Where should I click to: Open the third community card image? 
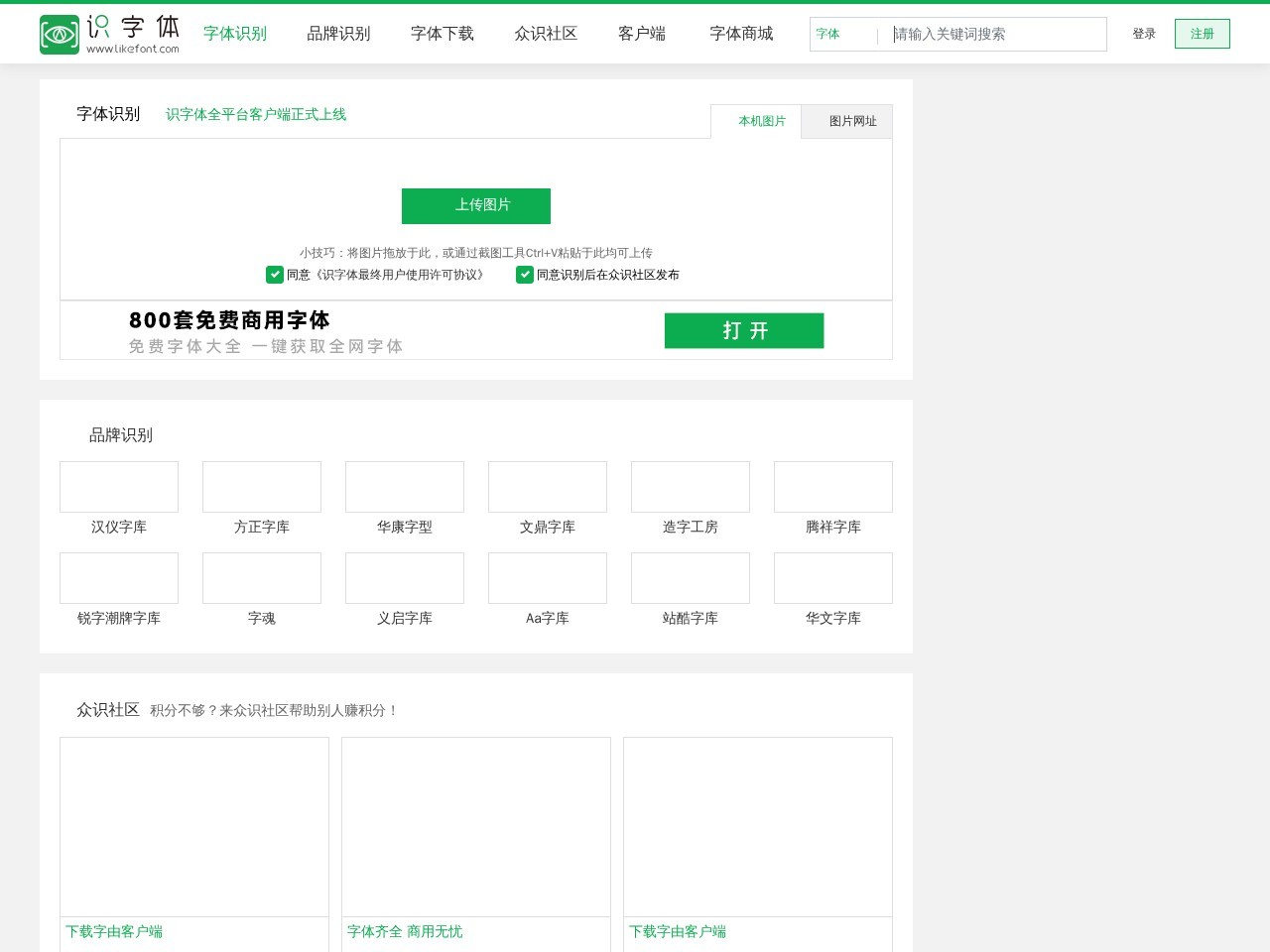click(758, 827)
